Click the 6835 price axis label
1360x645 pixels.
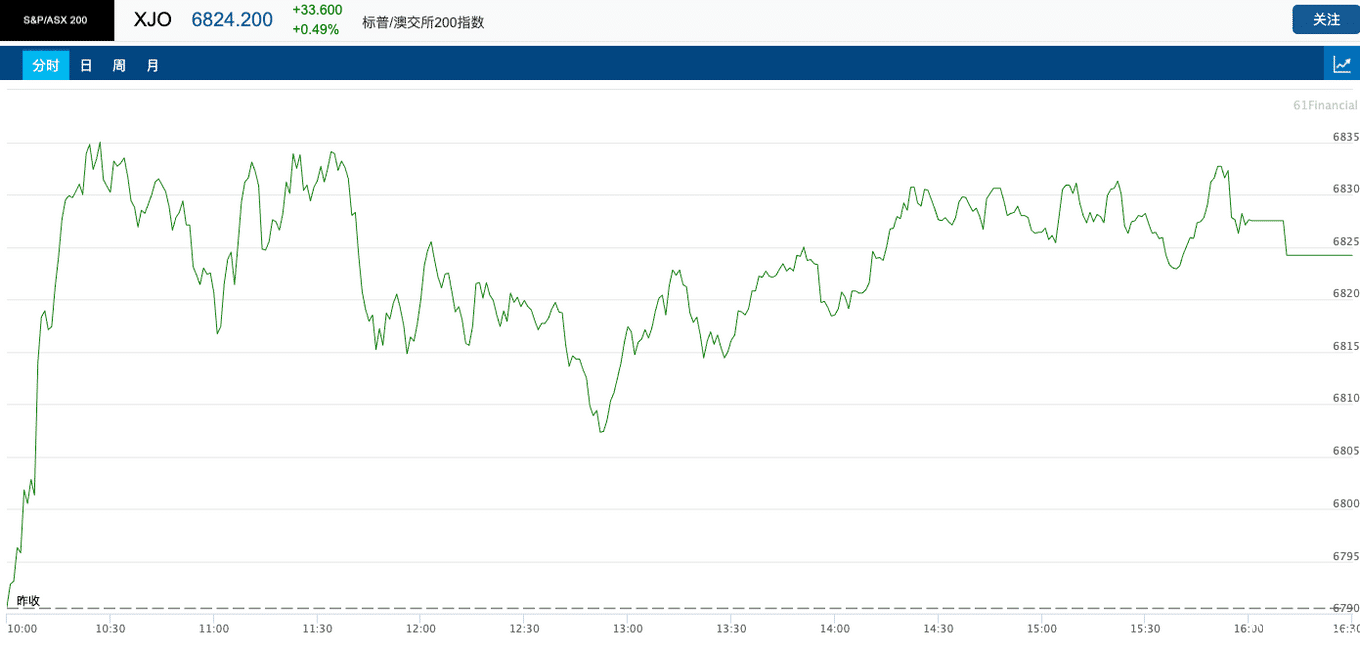[x=1345, y=137]
